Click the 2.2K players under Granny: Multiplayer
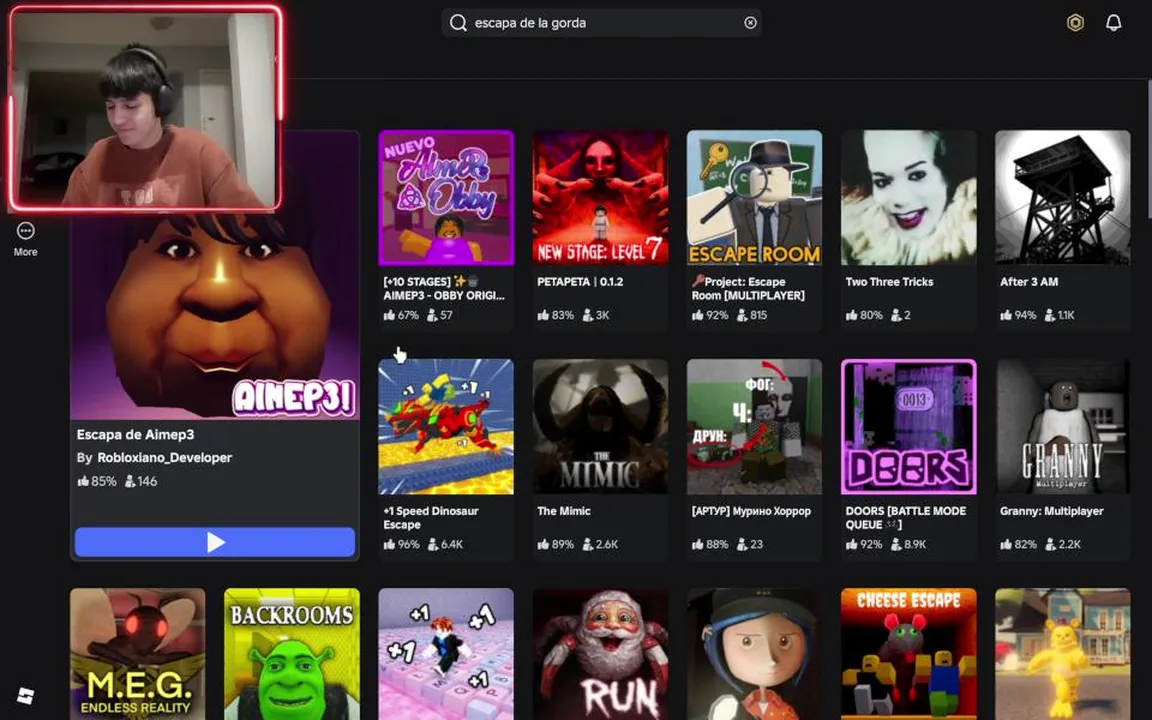Screen dimensions: 1152x720 coord(1063,544)
